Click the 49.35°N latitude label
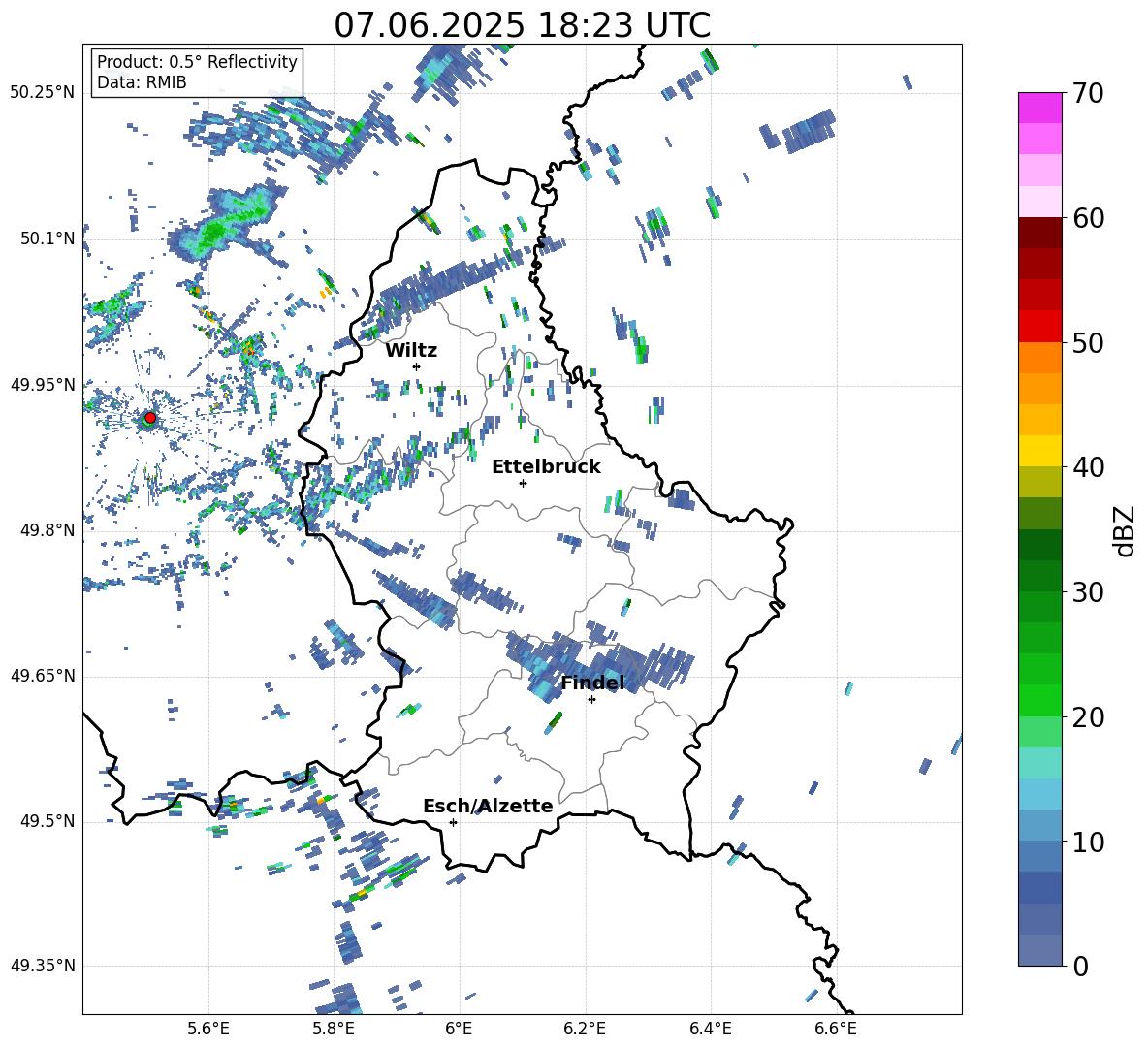The image size is (1148, 1048). tap(42, 966)
